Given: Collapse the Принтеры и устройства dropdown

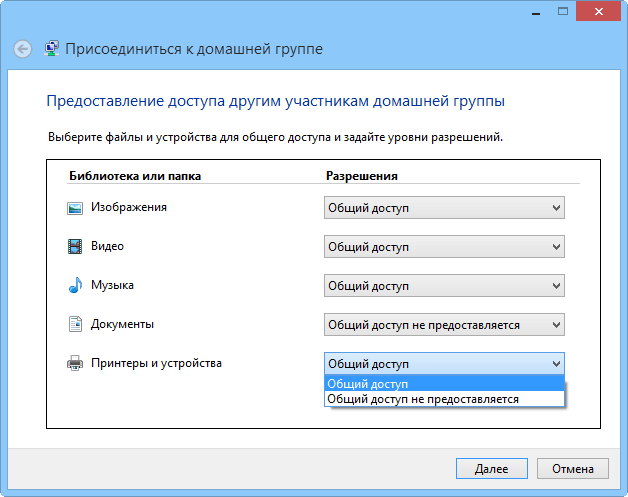Looking at the screenshot, I should [x=444, y=364].
